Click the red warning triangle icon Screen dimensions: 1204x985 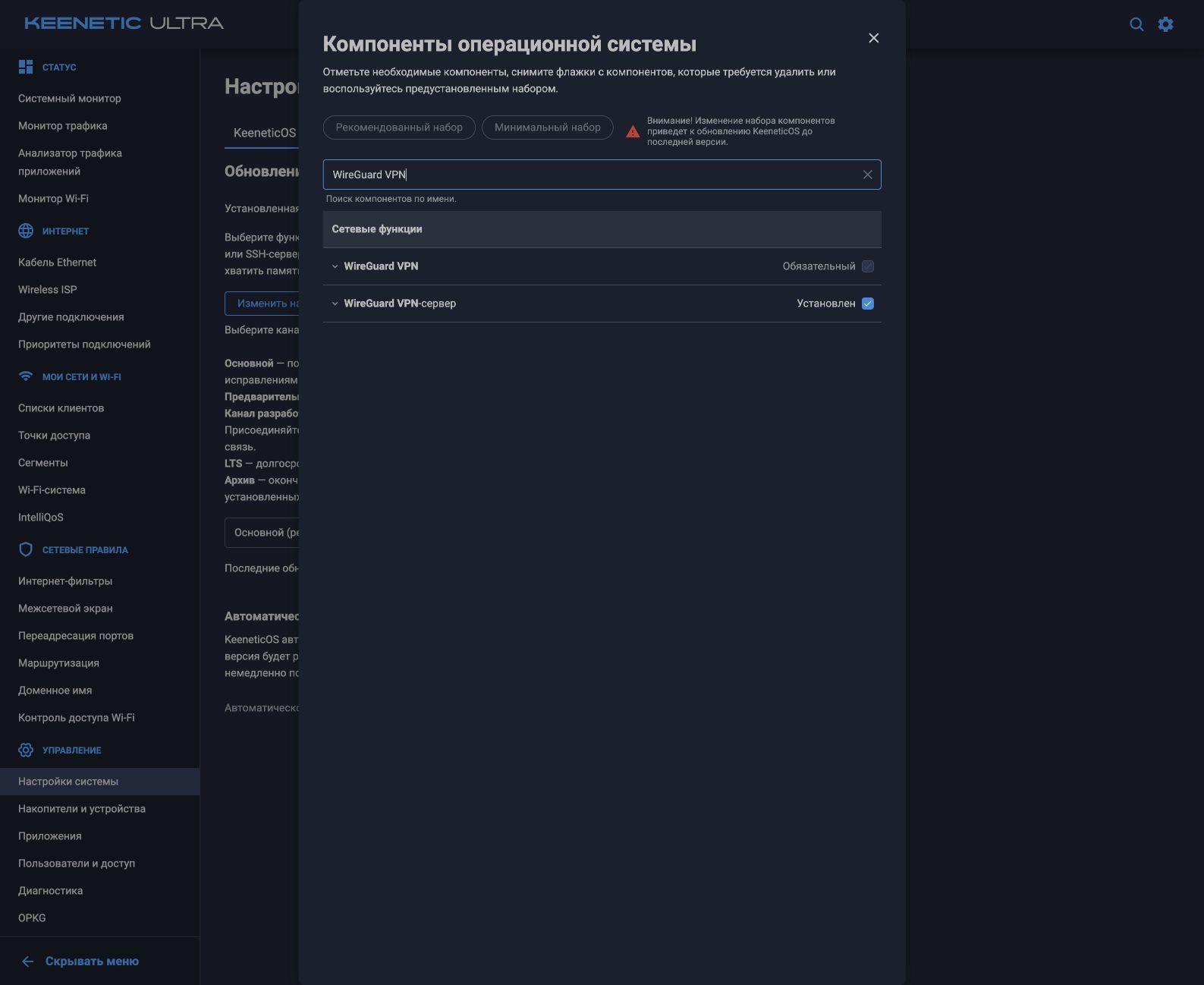pyautogui.click(x=633, y=132)
